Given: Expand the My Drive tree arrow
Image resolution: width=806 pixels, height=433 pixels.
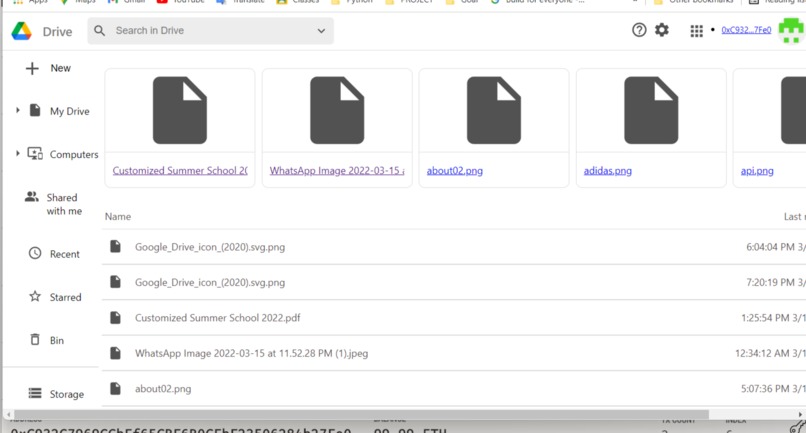Looking at the screenshot, I should coord(17,110).
